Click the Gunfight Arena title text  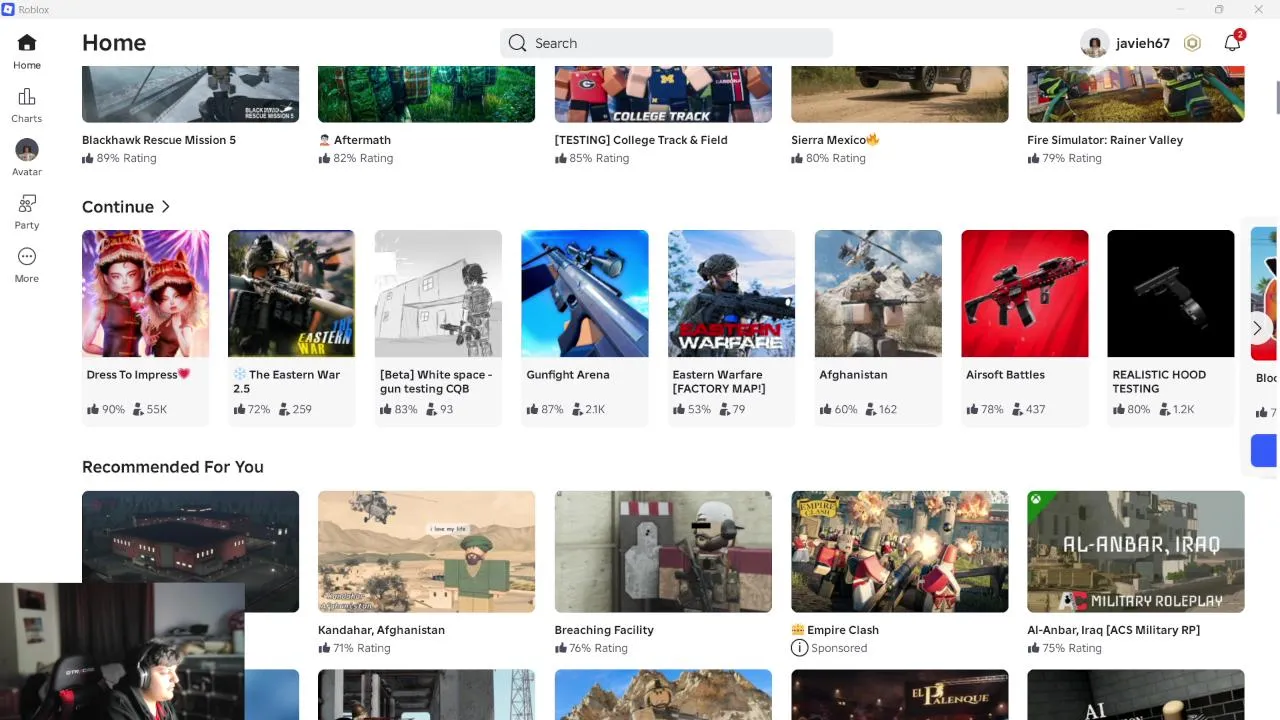pyautogui.click(x=568, y=375)
